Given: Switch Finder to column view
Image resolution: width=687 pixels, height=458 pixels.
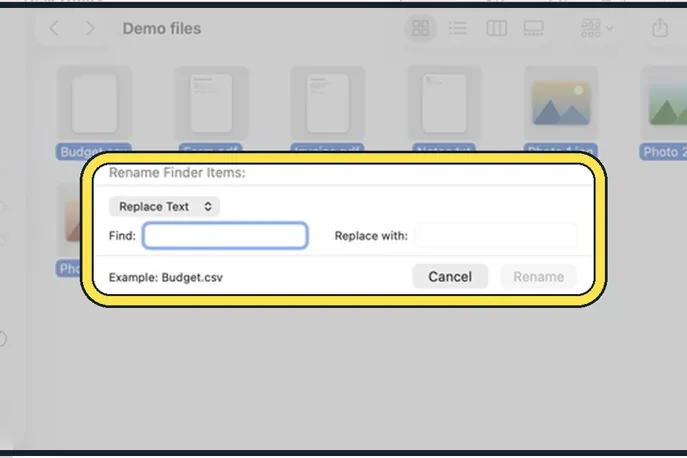Looking at the screenshot, I should click(x=496, y=28).
